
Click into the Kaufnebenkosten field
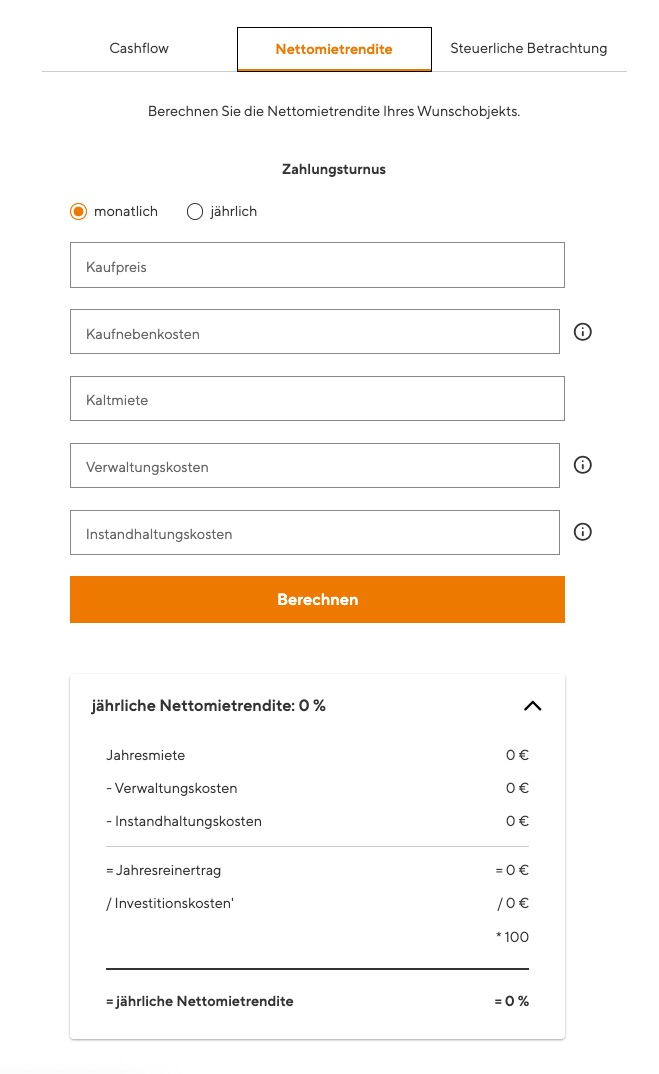coord(314,332)
